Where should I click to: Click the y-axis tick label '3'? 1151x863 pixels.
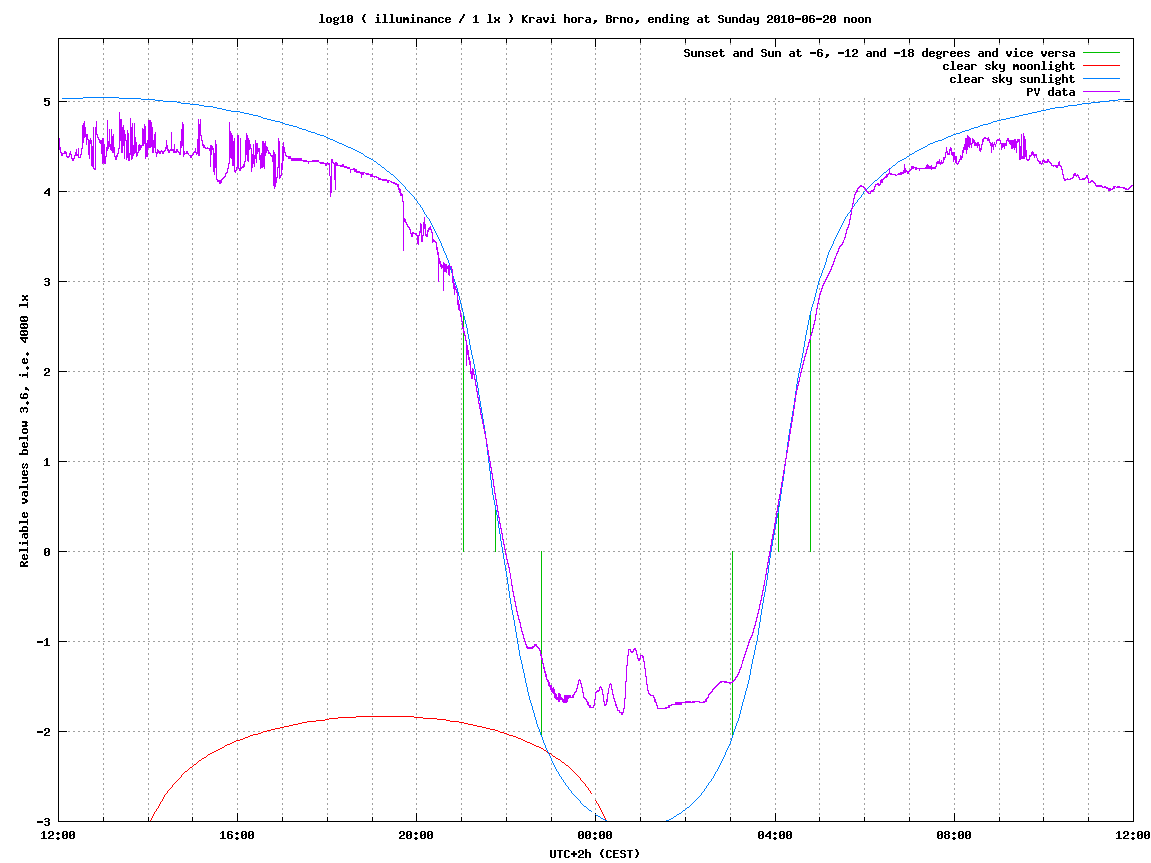coord(47,282)
